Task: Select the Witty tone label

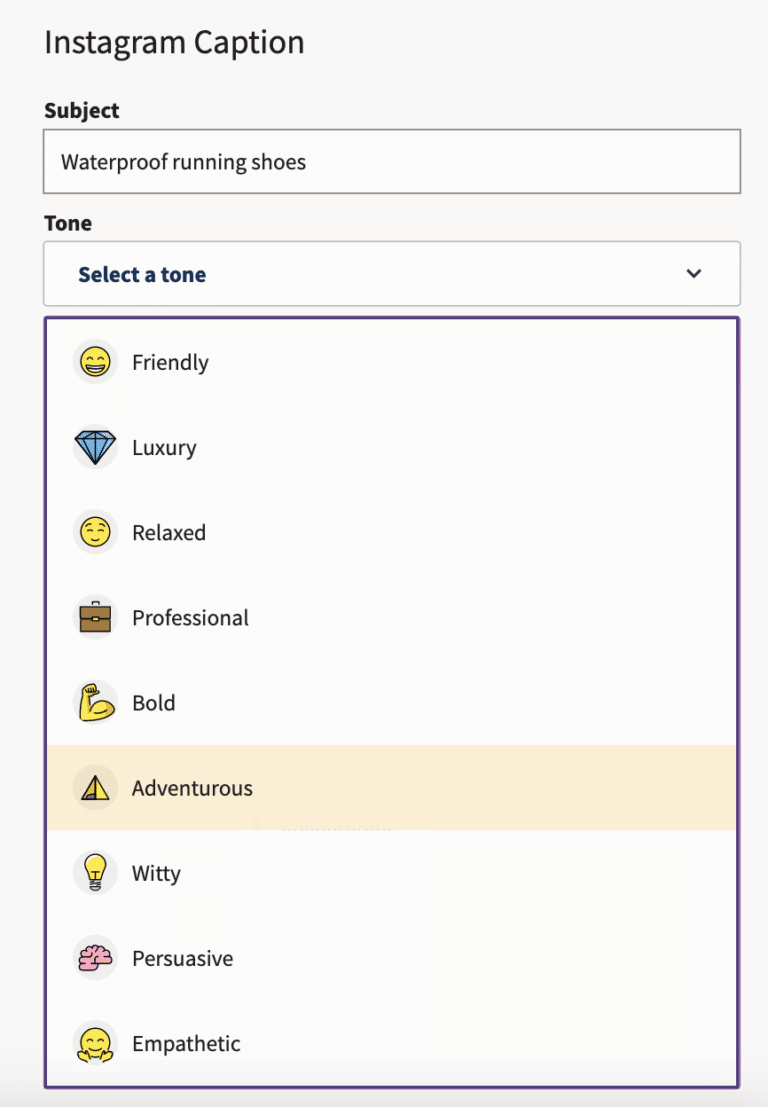Action: [156, 873]
